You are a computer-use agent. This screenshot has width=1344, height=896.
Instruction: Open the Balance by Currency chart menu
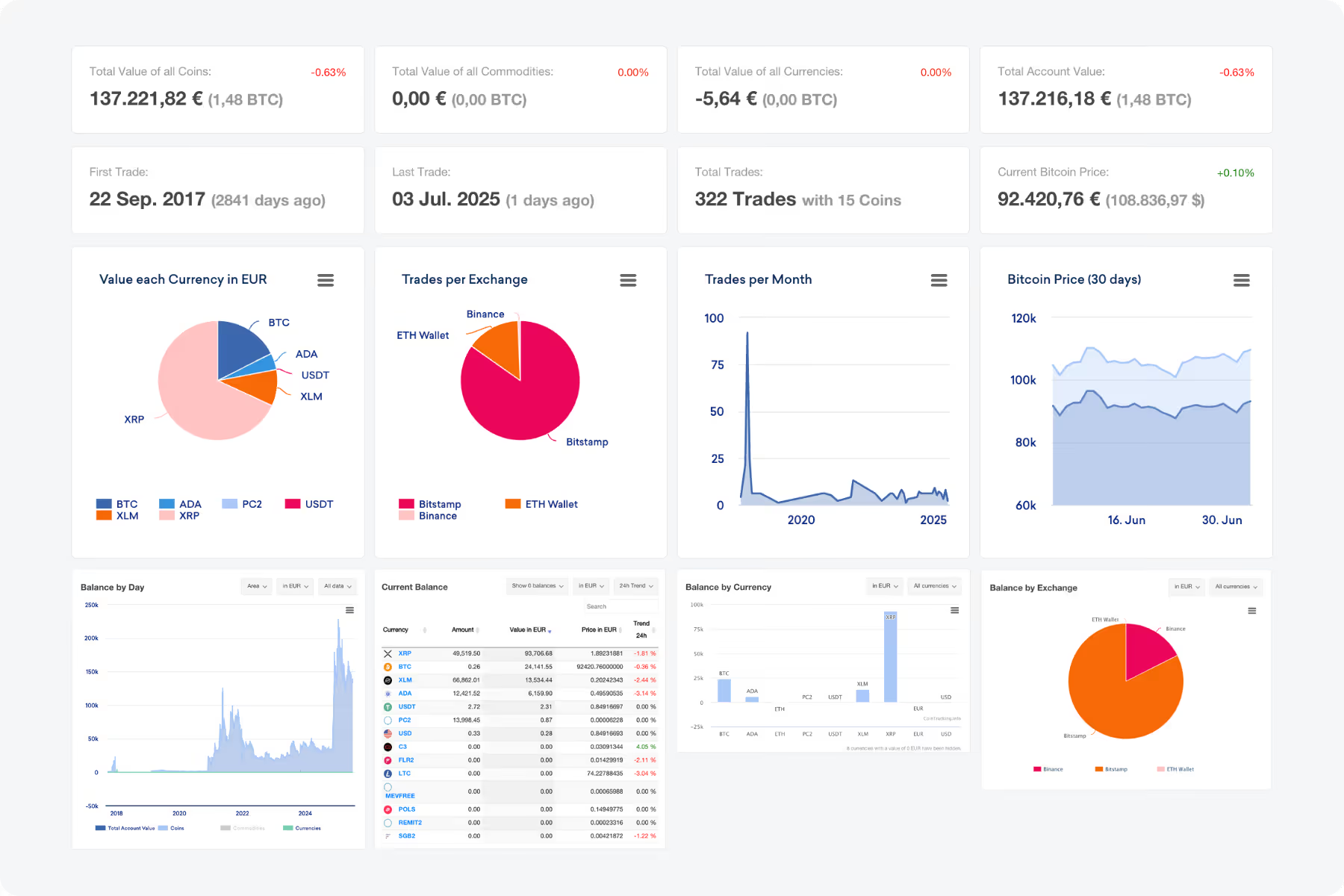pos(954,610)
